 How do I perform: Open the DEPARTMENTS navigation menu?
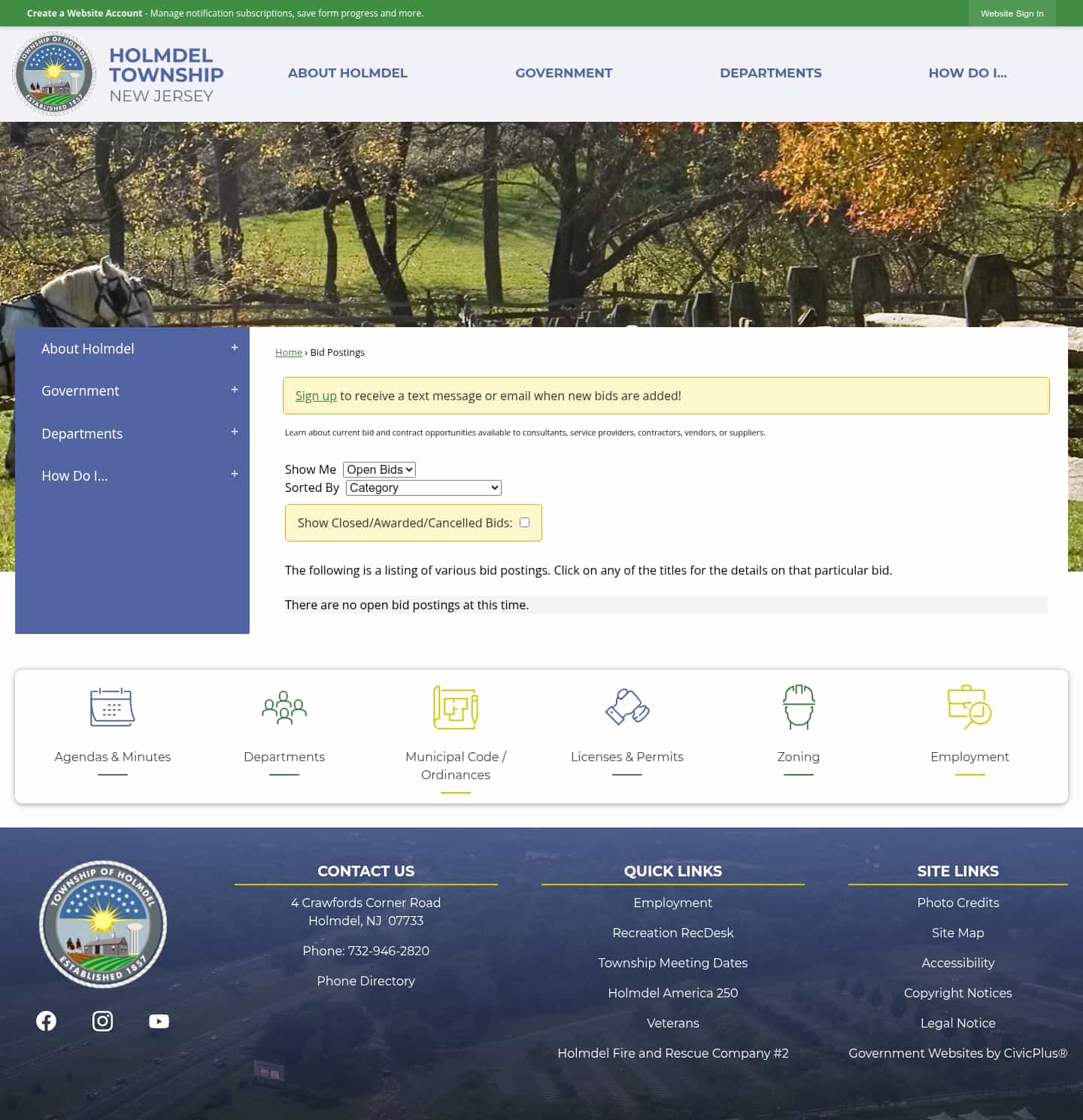pyautogui.click(x=771, y=73)
